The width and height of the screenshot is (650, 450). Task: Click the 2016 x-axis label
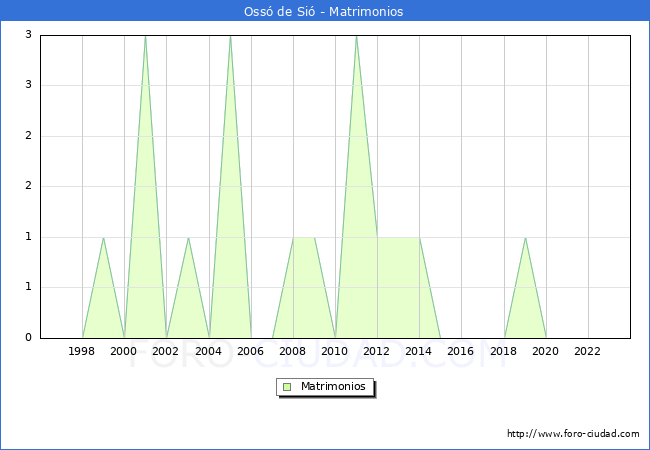tap(461, 351)
